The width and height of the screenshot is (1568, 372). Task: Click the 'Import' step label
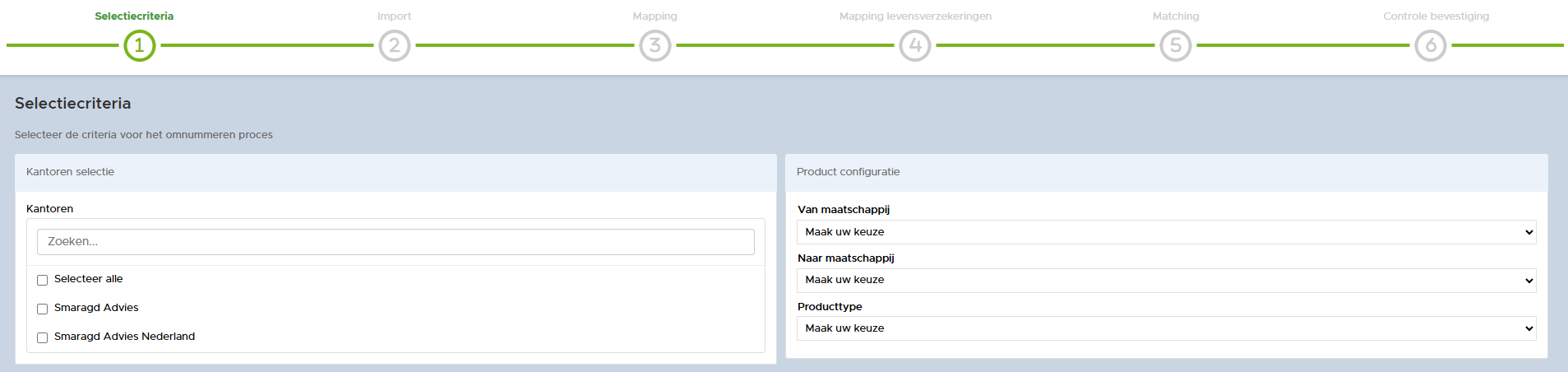click(395, 16)
